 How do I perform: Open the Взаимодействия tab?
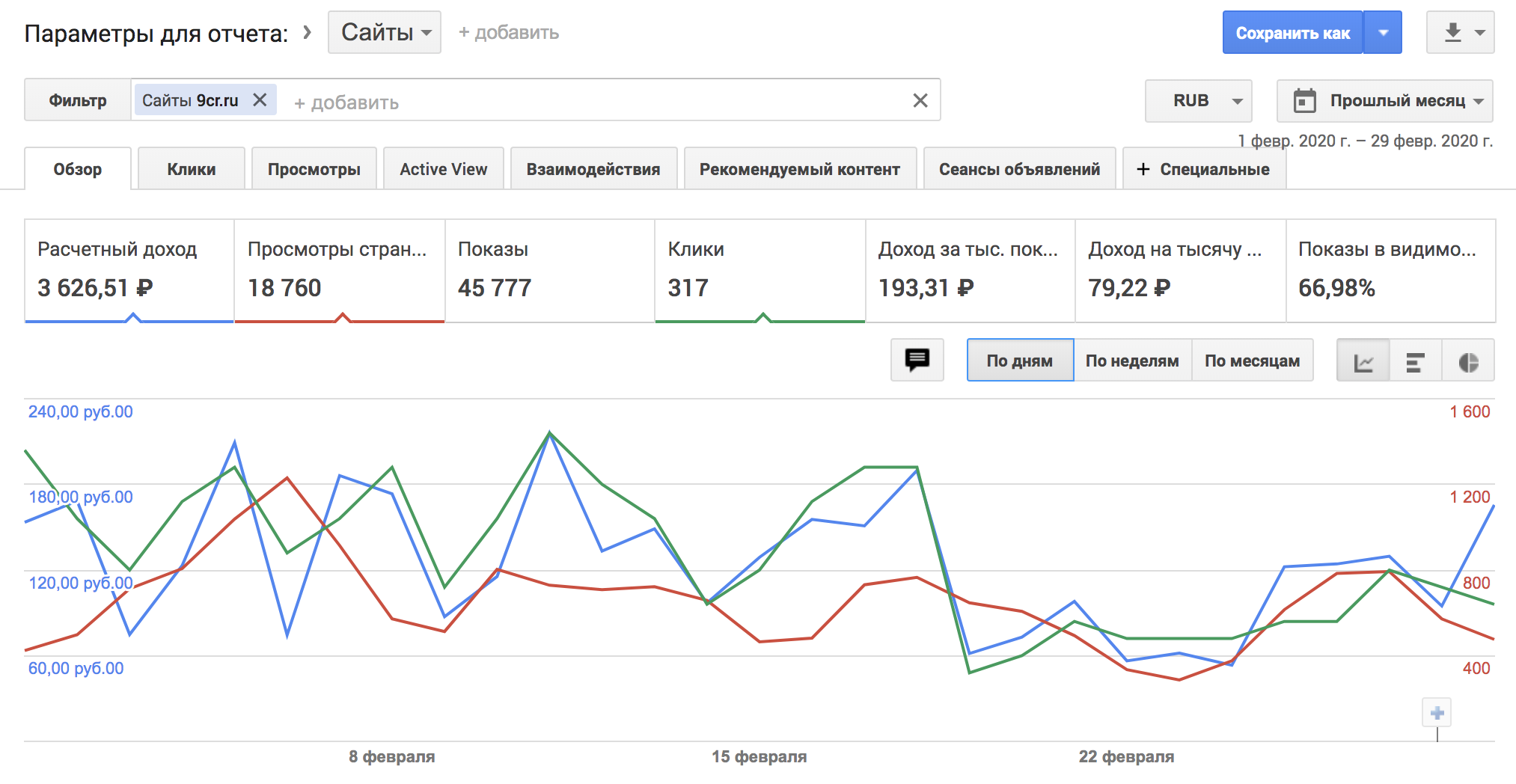[593, 169]
